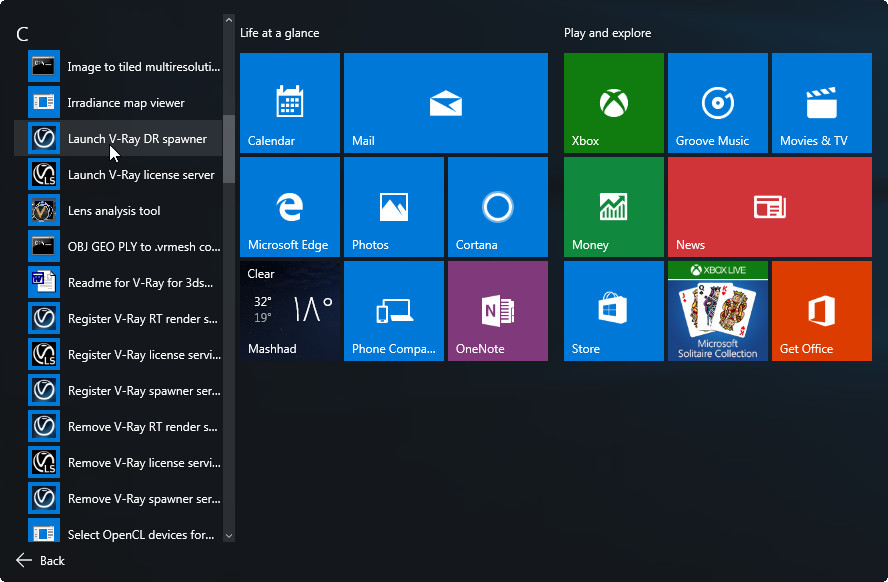Select the Life at a glance group title
888x582 pixels.
tap(280, 33)
